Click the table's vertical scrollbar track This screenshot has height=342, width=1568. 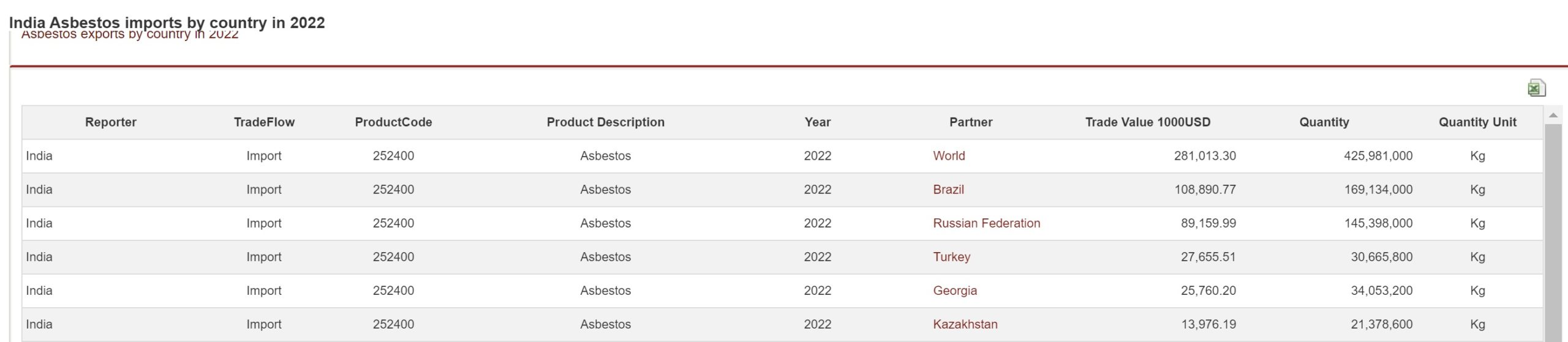pyautogui.click(x=1553, y=232)
